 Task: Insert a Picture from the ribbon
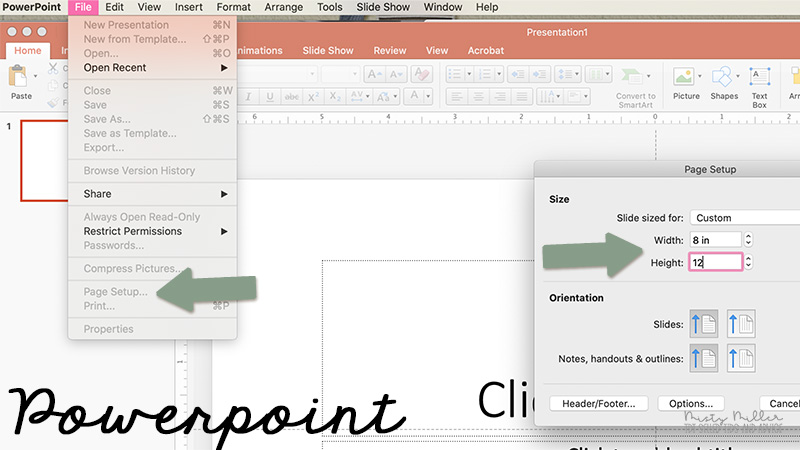(x=683, y=77)
